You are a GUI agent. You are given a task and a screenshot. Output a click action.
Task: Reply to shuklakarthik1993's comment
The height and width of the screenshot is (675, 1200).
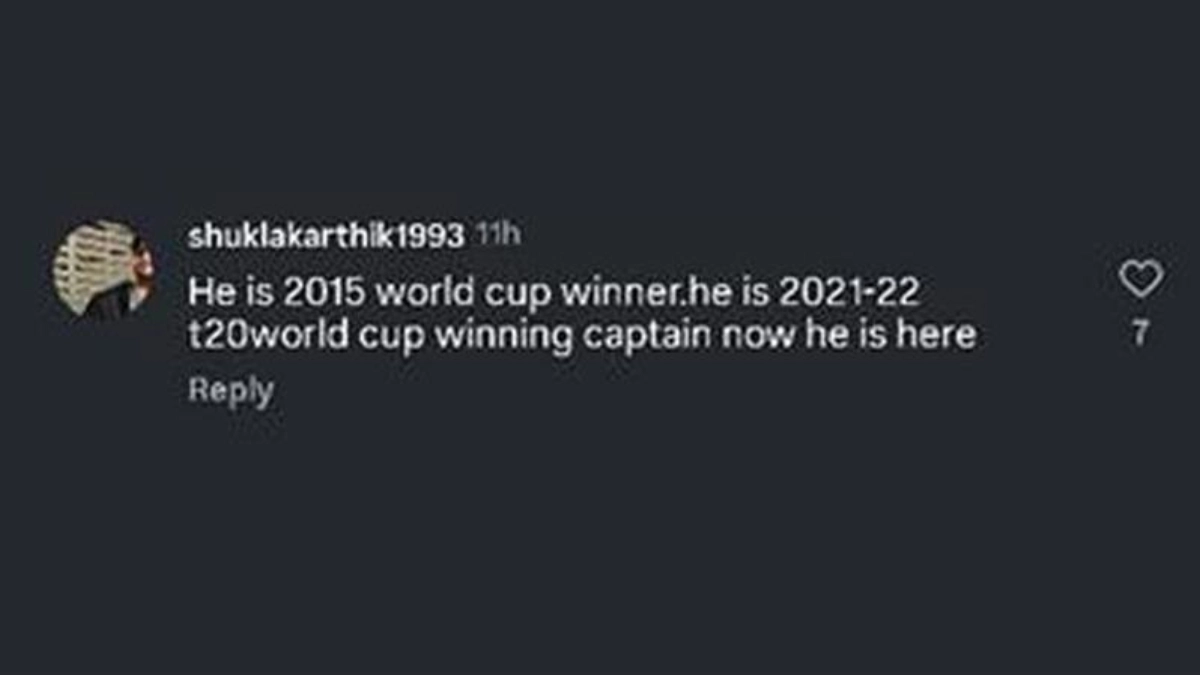pyautogui.click(x=230, y=391)
